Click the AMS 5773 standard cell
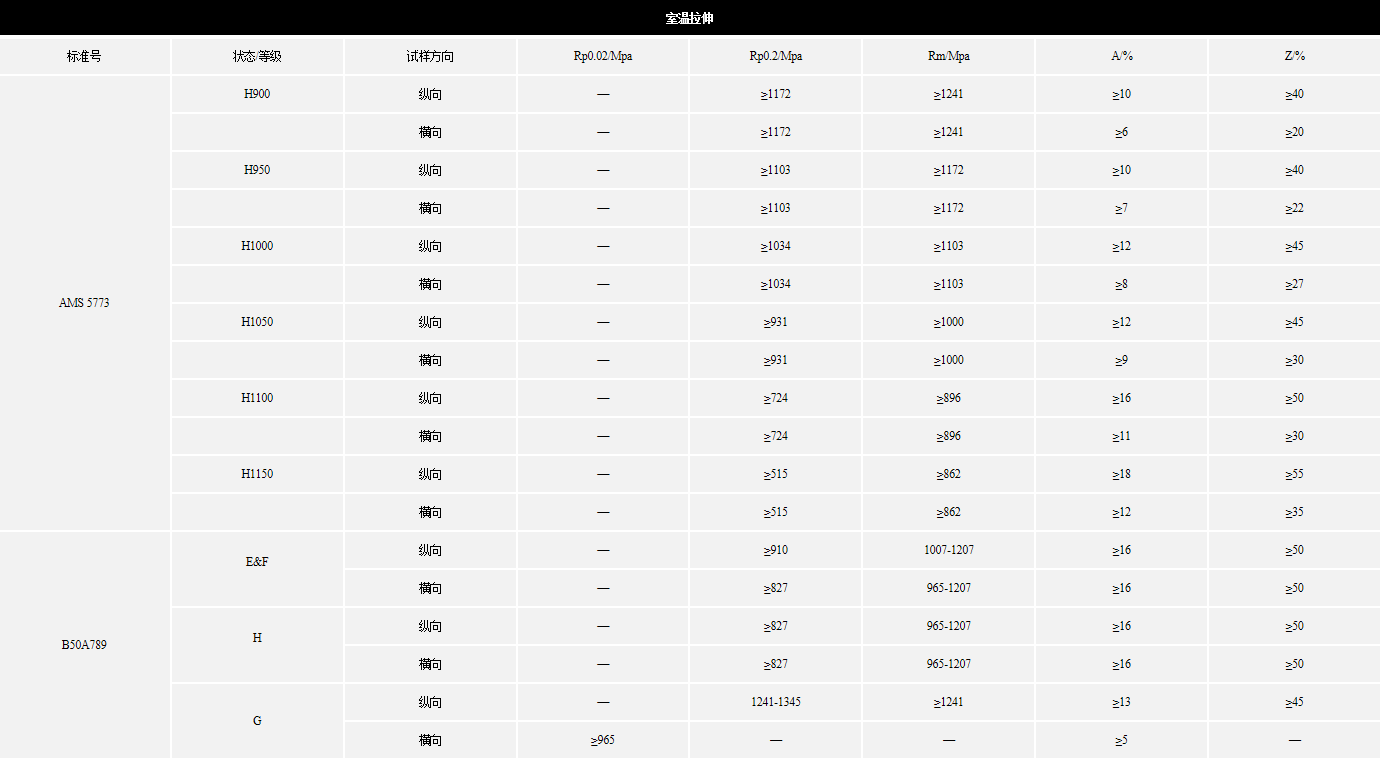This screenshot has width=1381, height=760. [x=84, y=303]
